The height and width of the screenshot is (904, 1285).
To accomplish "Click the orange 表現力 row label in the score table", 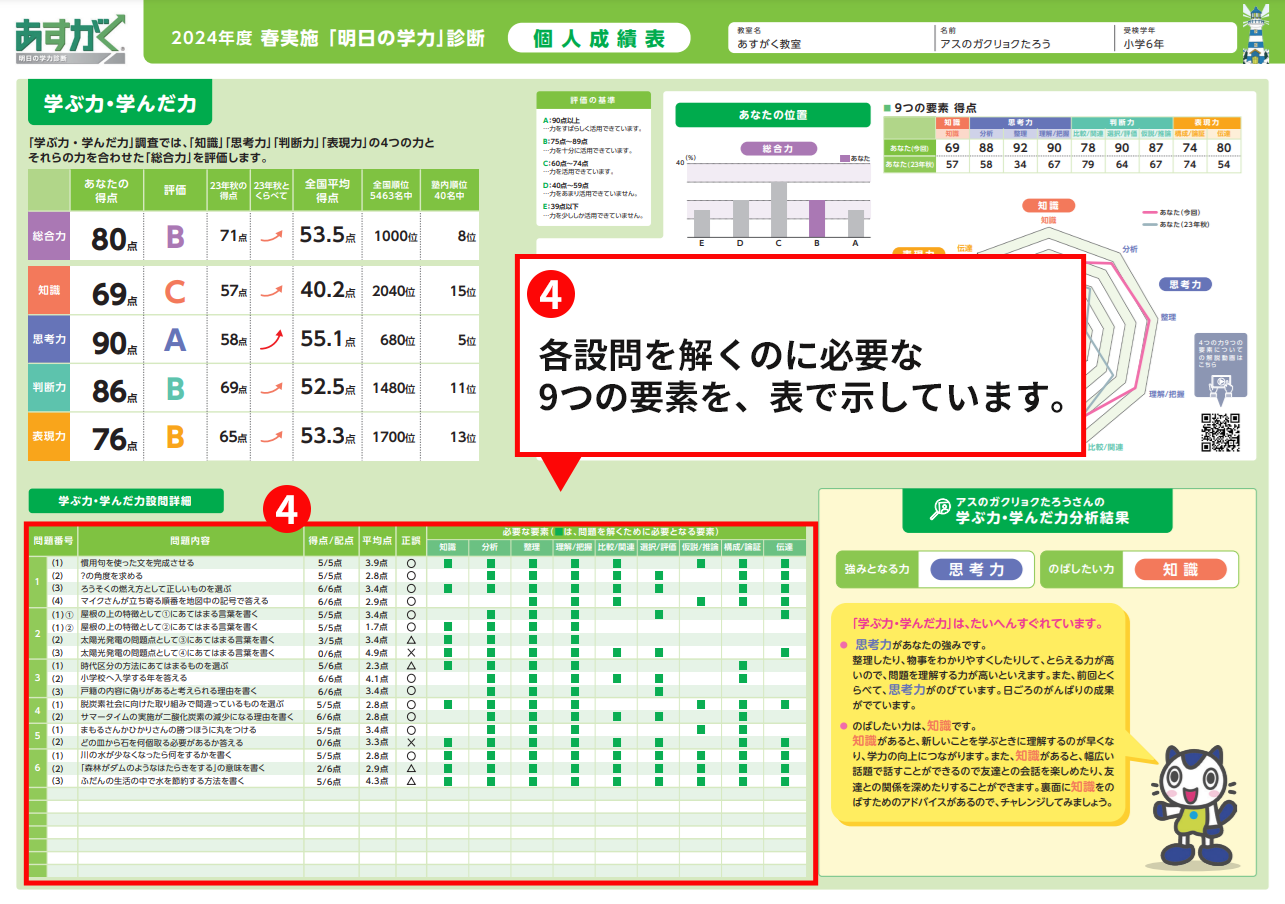I will pyautogui.click(x=48, y=437).
